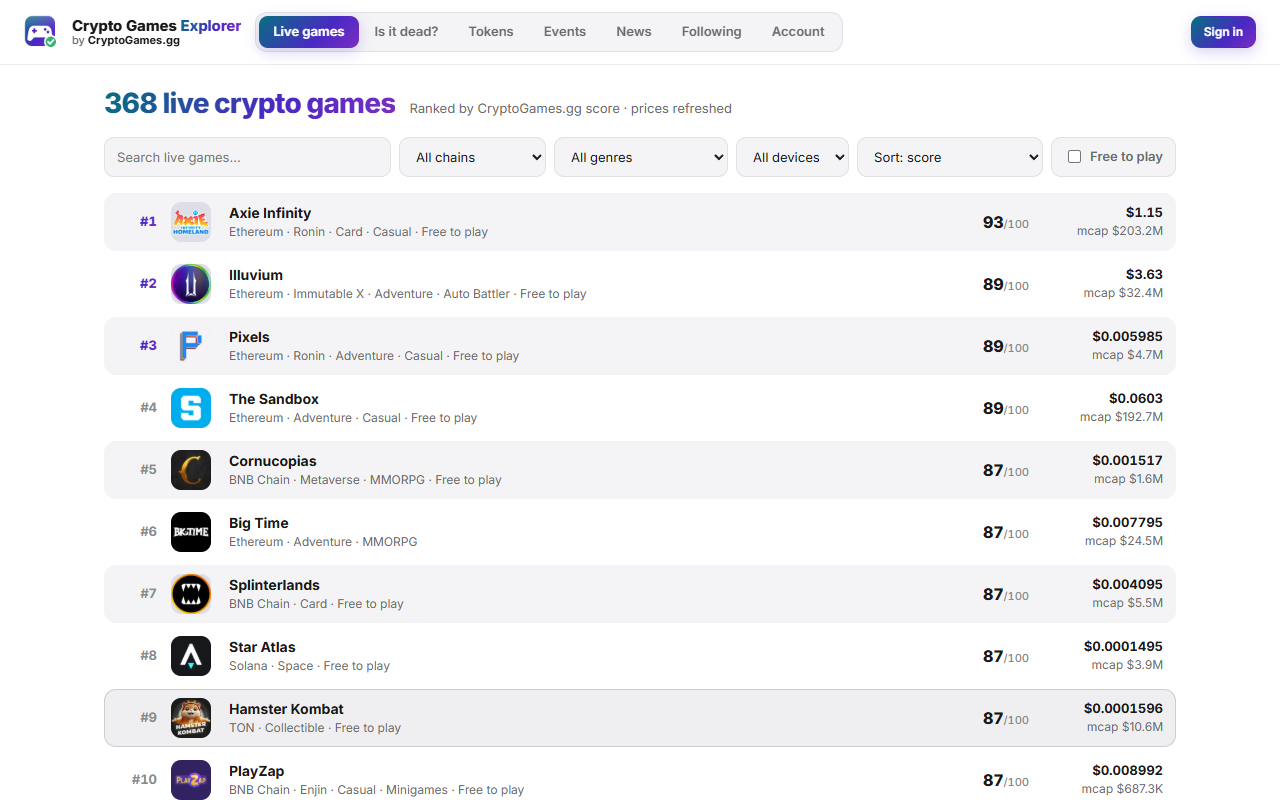The image size is (1280, 800).
Task: Click the Pixels game logo icon
Action: (191, 346)
